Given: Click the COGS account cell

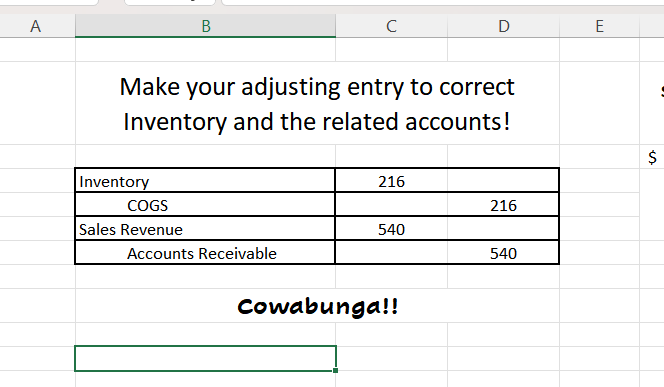Looking at the screenshot, I should (205, 205).
